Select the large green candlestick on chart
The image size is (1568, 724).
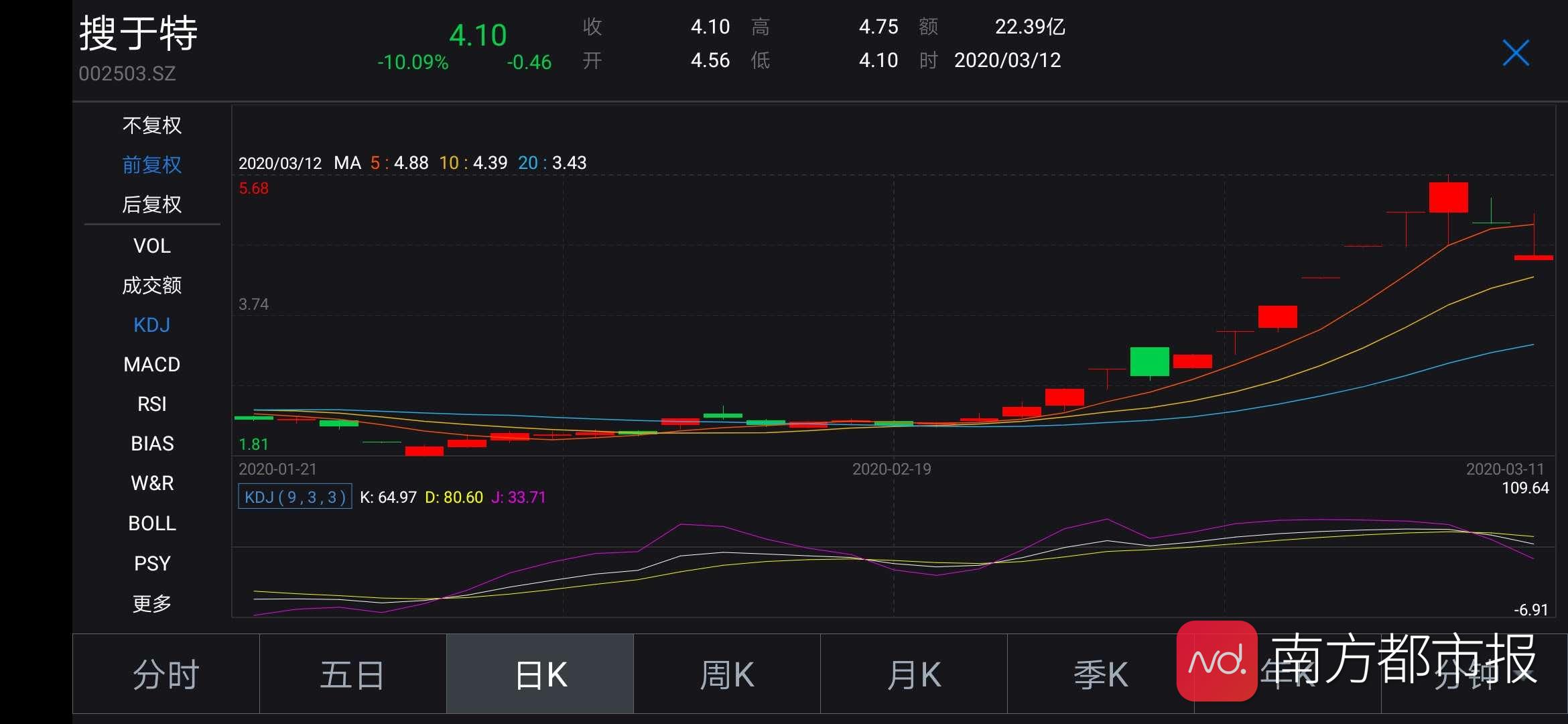[x=1150, y=362]
